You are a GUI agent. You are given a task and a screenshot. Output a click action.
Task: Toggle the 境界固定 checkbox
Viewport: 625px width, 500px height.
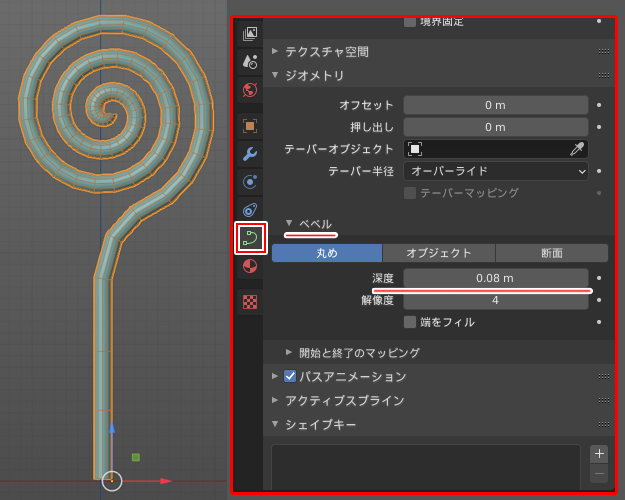pyautogui.click(x=410, y=21)
